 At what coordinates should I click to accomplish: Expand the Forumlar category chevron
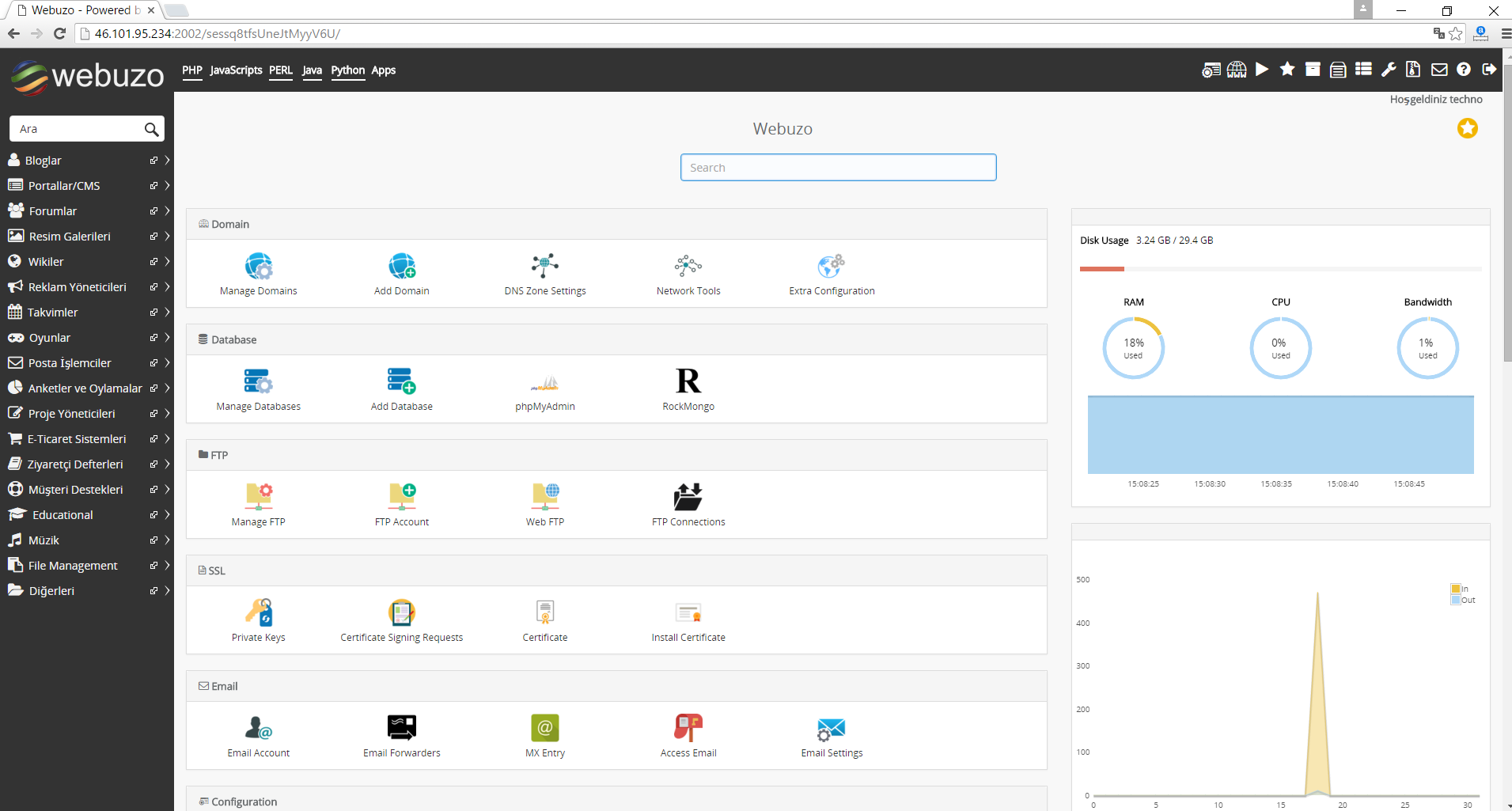[x=167, y=210]
